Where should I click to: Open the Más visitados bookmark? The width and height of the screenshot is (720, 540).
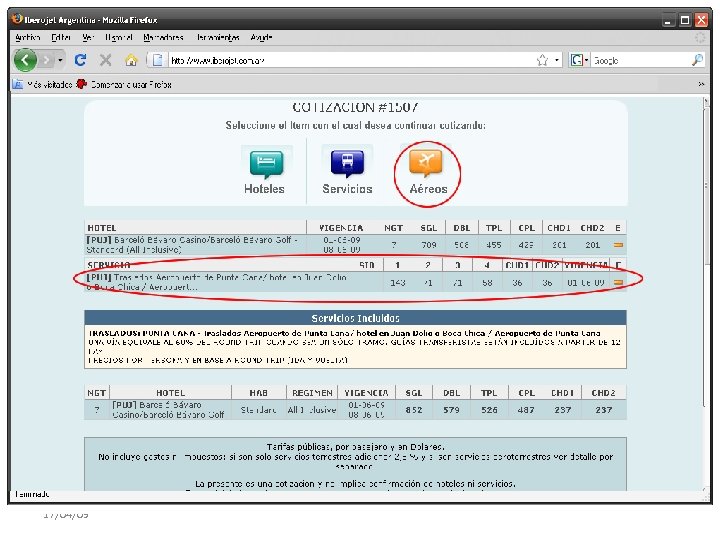(42, 84)
